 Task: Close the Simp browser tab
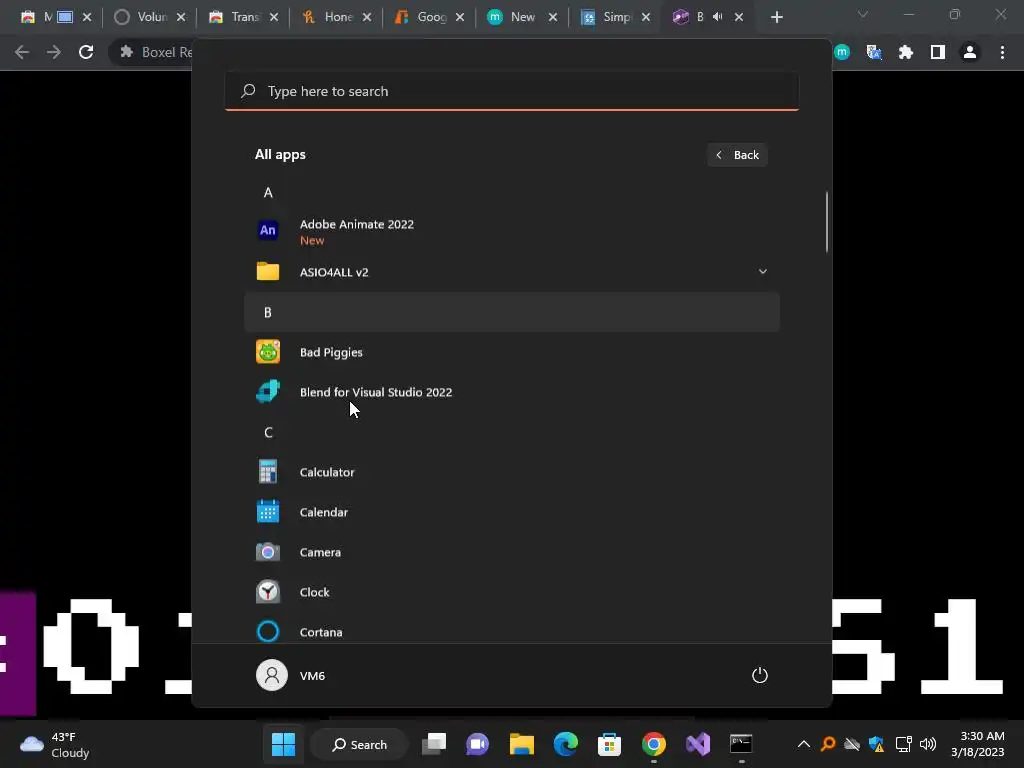[646, 17]
